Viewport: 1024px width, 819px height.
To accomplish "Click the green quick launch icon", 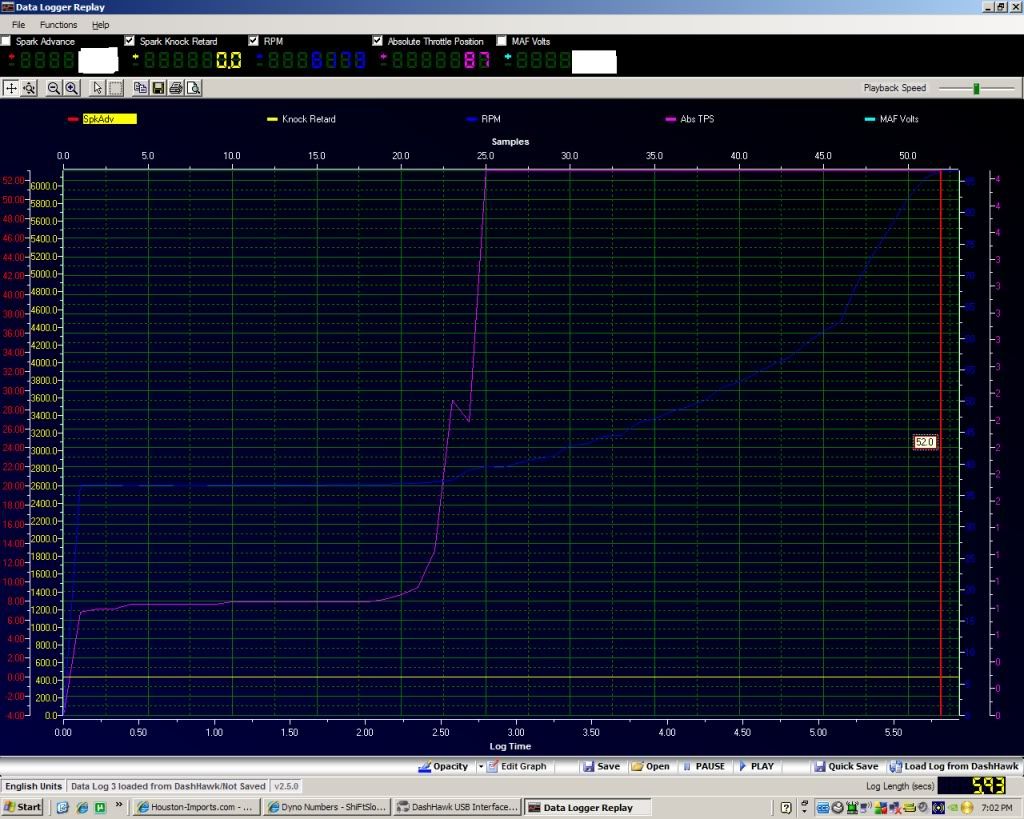I will click(x=100, y=808).
